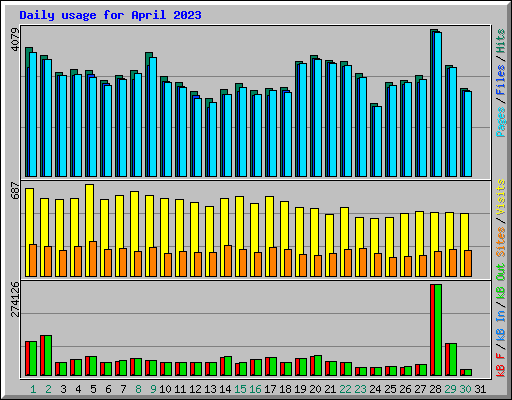
Task: Click day label 1 on the x-axis
Action: pos(33,389)
